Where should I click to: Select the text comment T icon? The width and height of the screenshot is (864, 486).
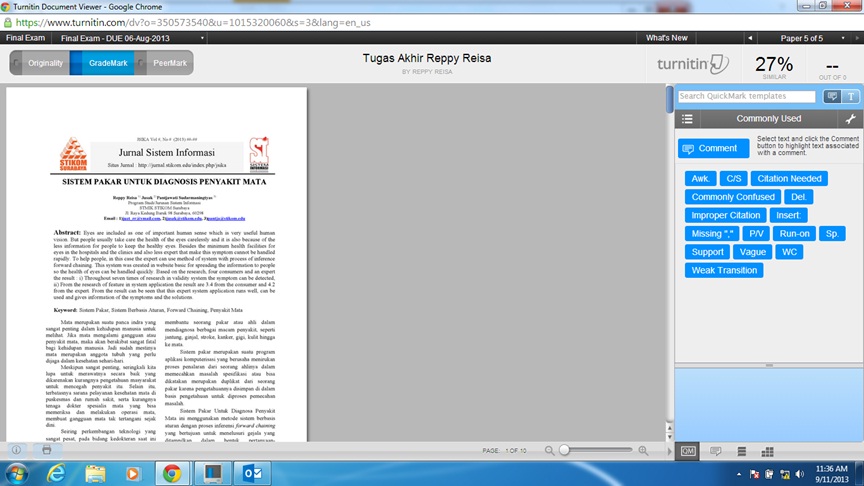[851, 97]
